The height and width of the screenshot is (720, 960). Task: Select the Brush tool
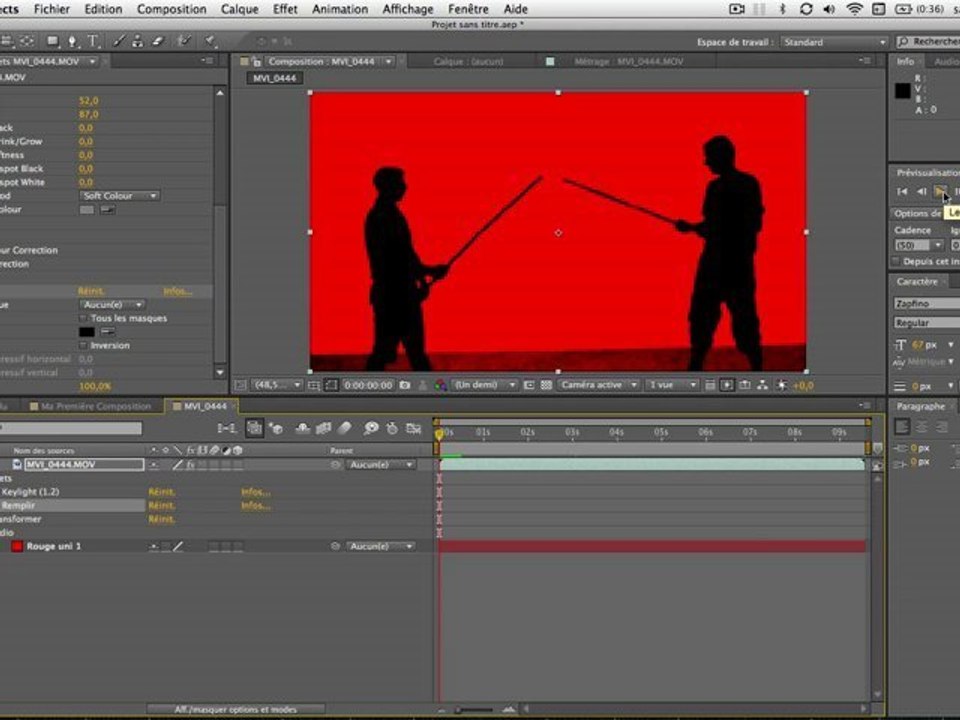[x=119, y=42]
